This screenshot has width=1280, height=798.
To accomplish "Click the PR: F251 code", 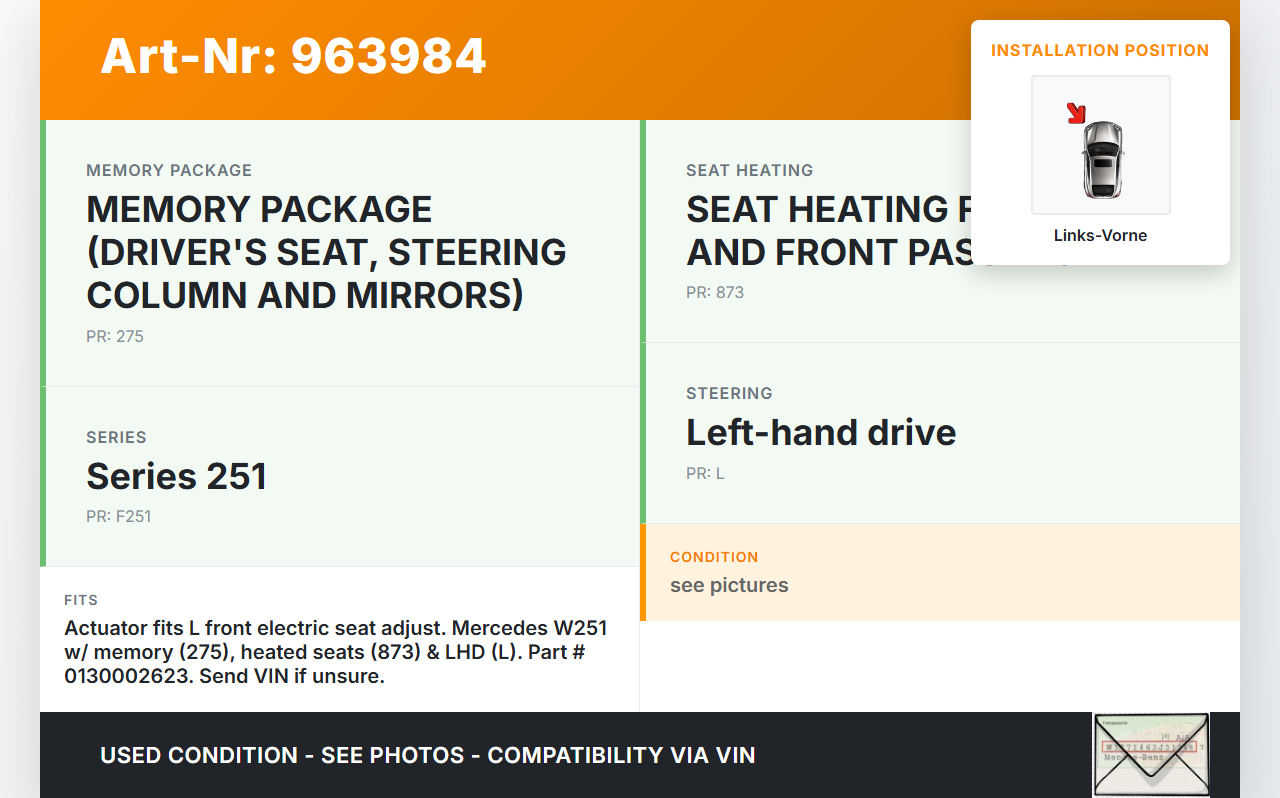I will pyautogui.click(x=118, y=517).
